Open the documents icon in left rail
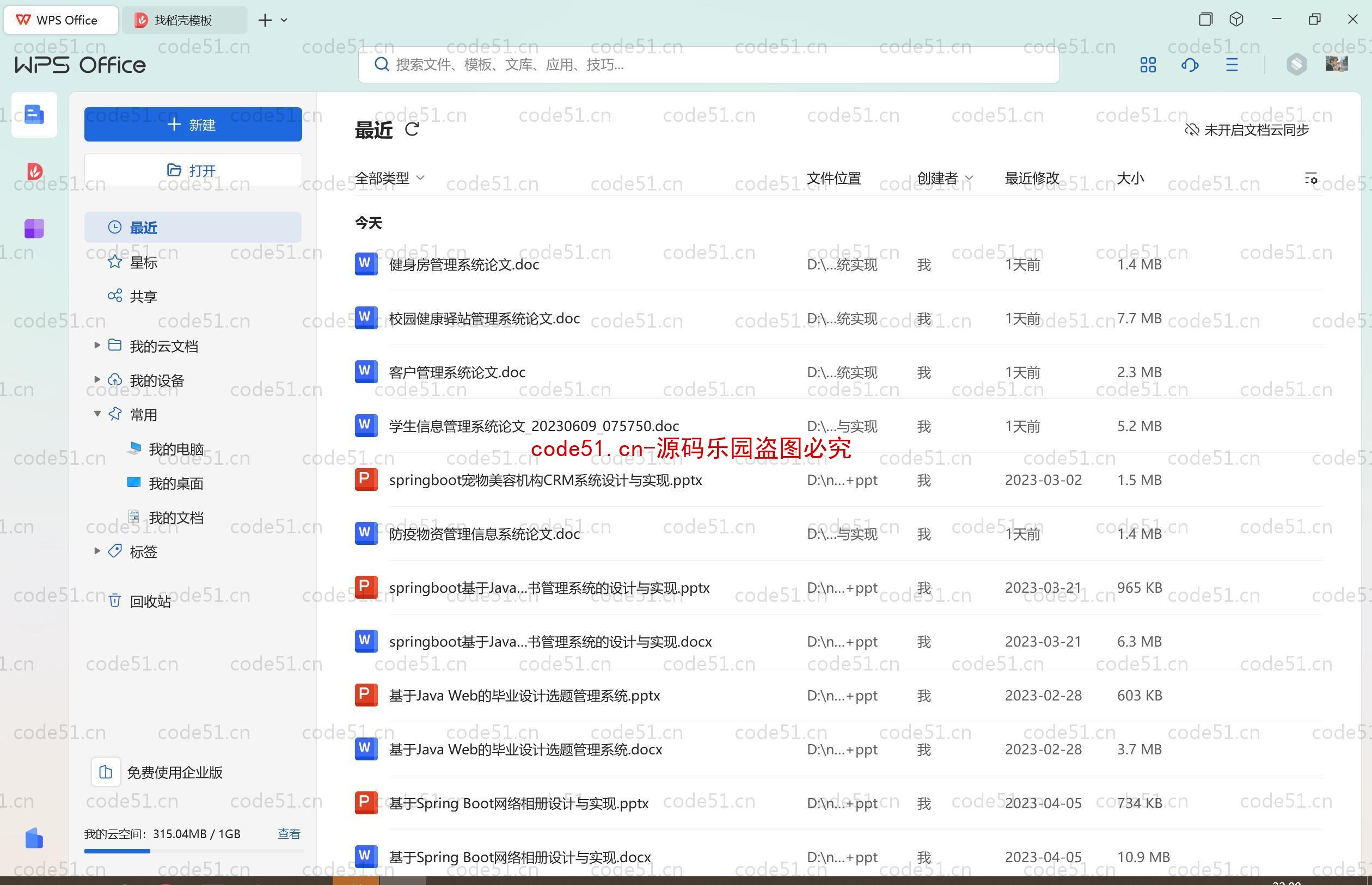Screen dimensions: 1372x885 pyautogui.click(x=34, y=115)
